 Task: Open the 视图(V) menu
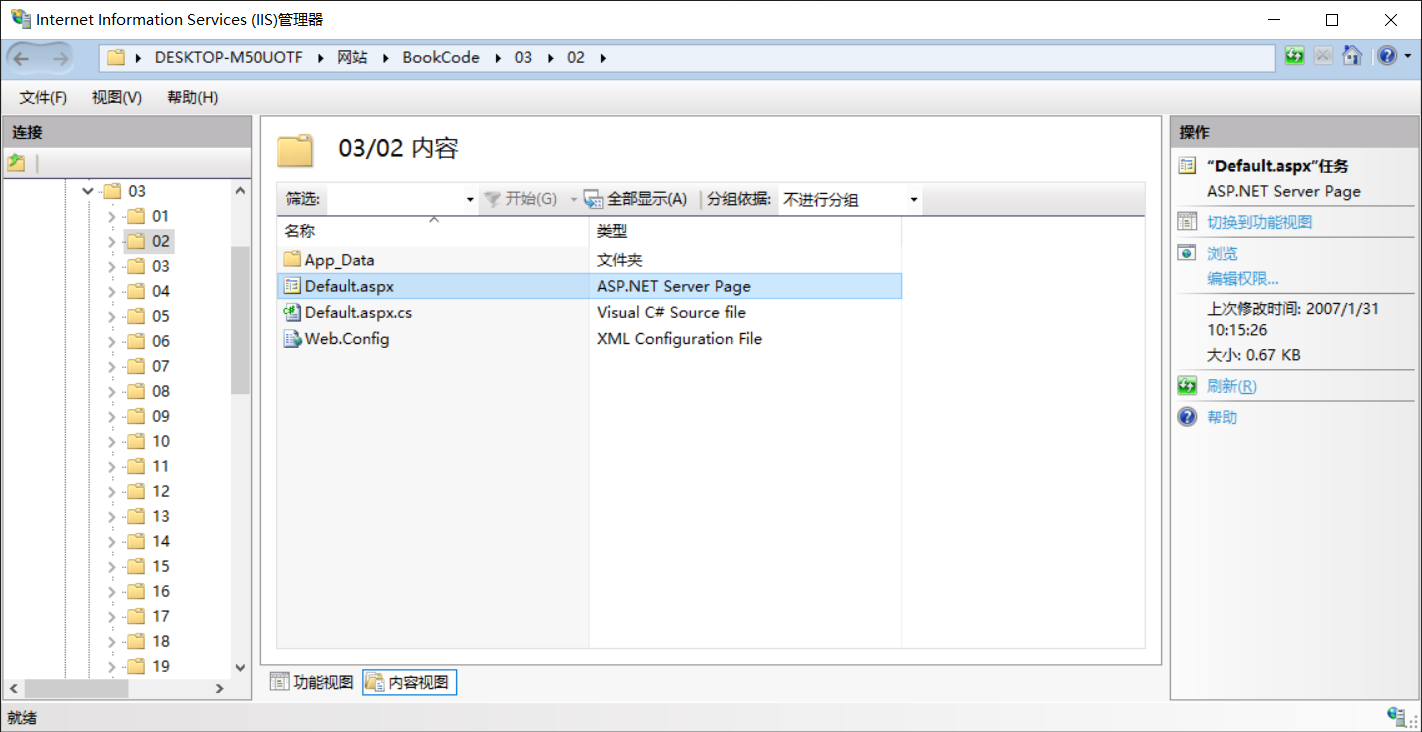117,97
